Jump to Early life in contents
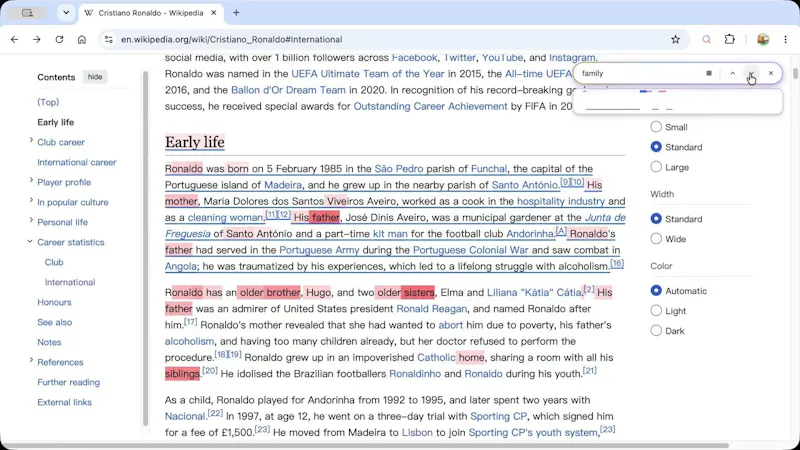800x450 pixels. (x=56, y=122)
